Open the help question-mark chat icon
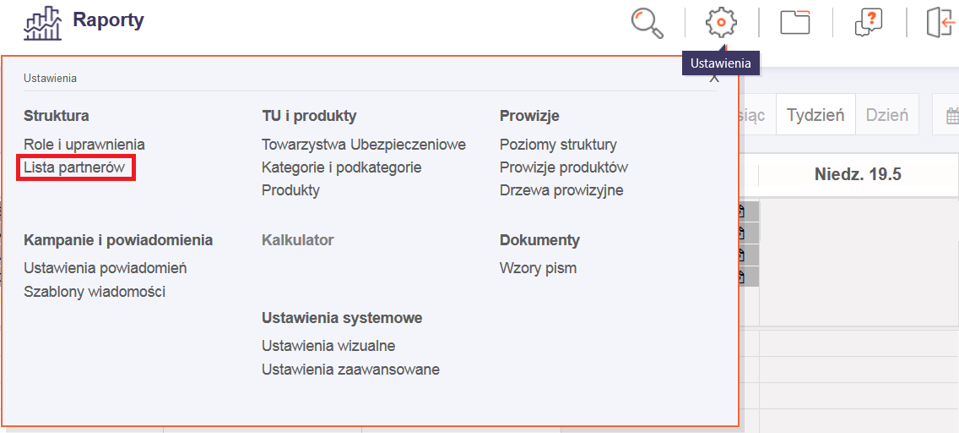The image size is (959, 433). [x=868, y=22]
